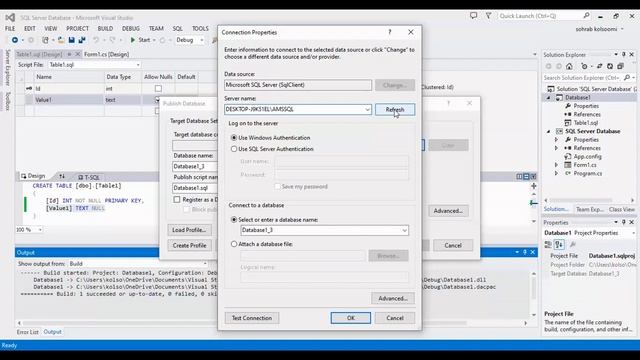Switch to the Form1.cs [Design] tab

(107, 54)
